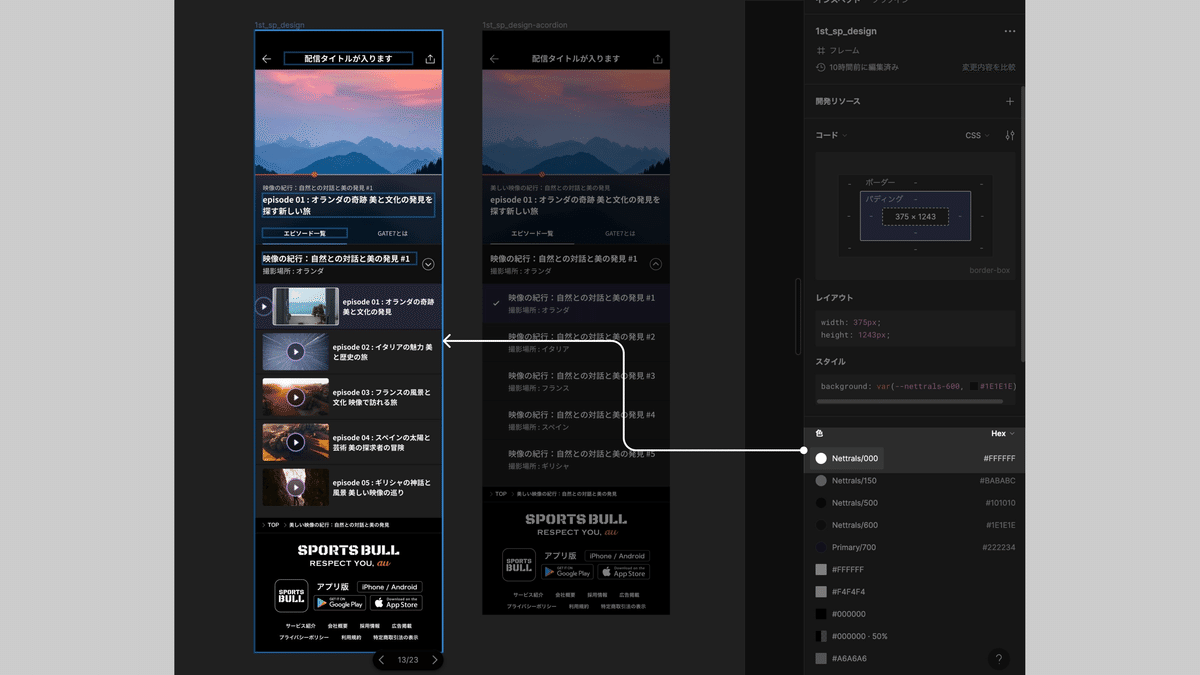Click プライバシーポリシー footer link in left frame
1200x675 pixels.
pos(305,637)
